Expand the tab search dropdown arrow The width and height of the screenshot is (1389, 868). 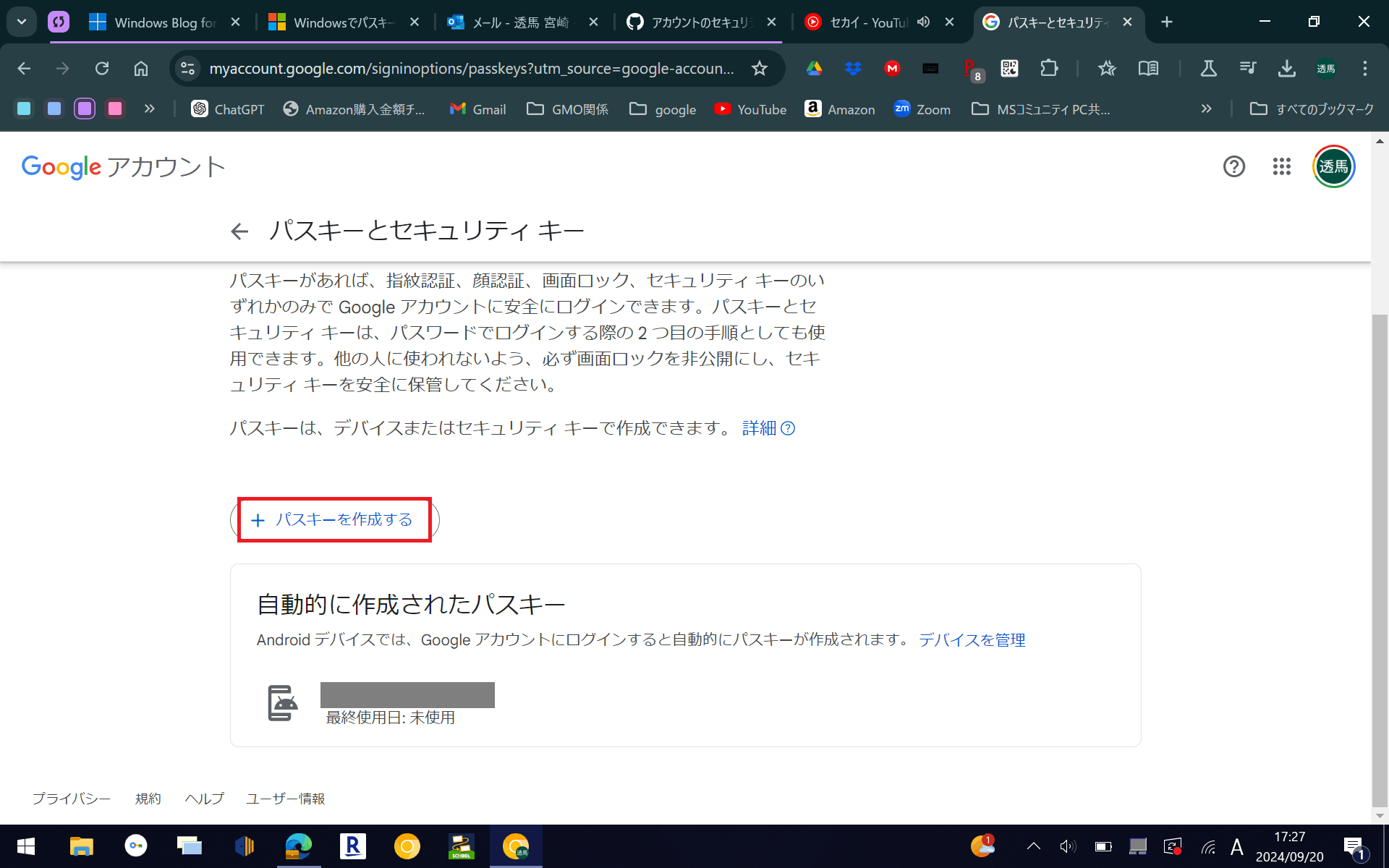coord(22,22)
